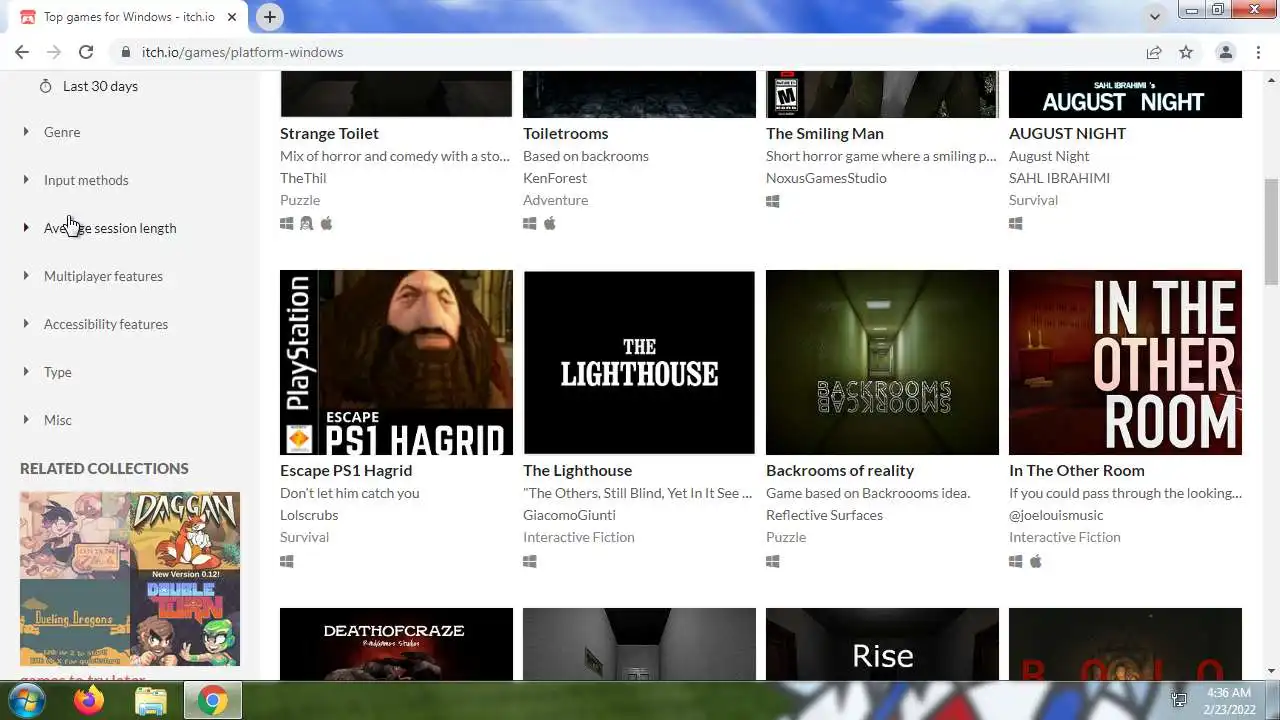1280x720 pixels.
Task: Click Windows icon under The Smiling Man
Action: pyautogui.click(x=773, y=201)
